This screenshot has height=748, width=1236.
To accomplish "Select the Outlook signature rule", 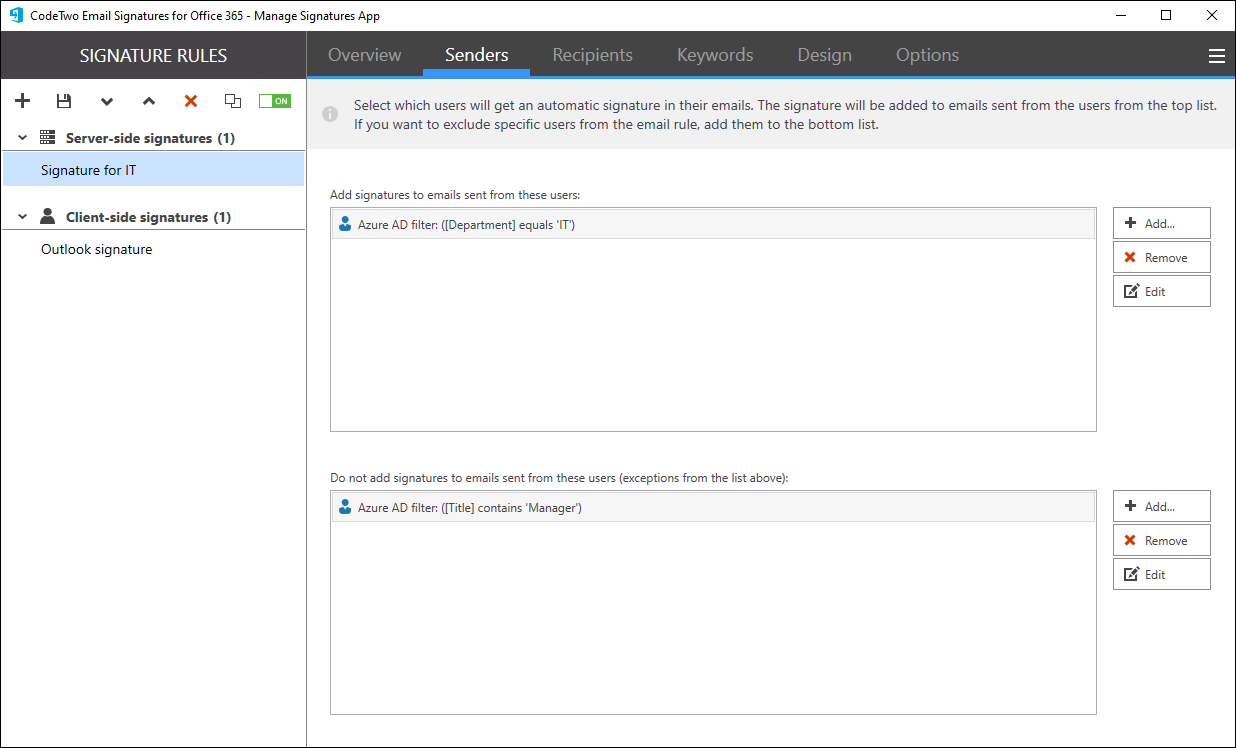I will [153, 249].
